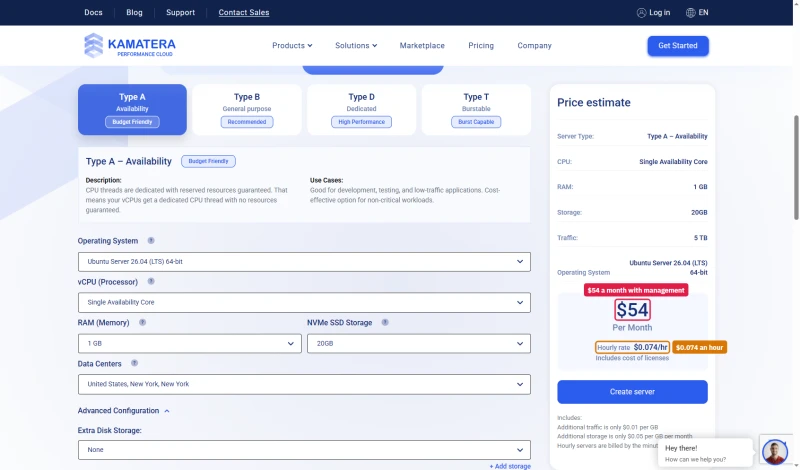Expand the Products menu
This screenshot has height=470, width=800.
tap(292, 45)
